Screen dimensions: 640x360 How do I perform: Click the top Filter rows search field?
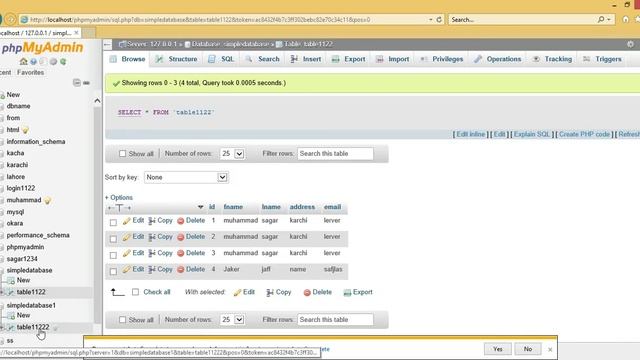pyautogui.click(x=335, y=154)
